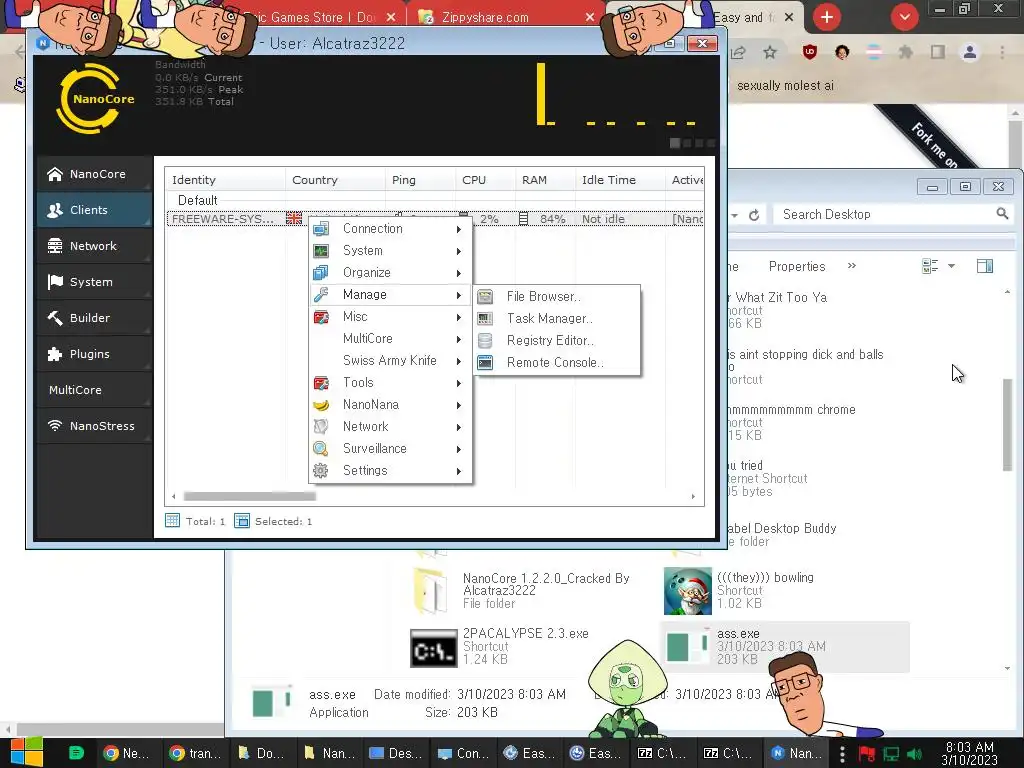1024x768 pixels.
Task: Click the Misc menu icon
Action: pyautogui.click(x=321, y=317)
